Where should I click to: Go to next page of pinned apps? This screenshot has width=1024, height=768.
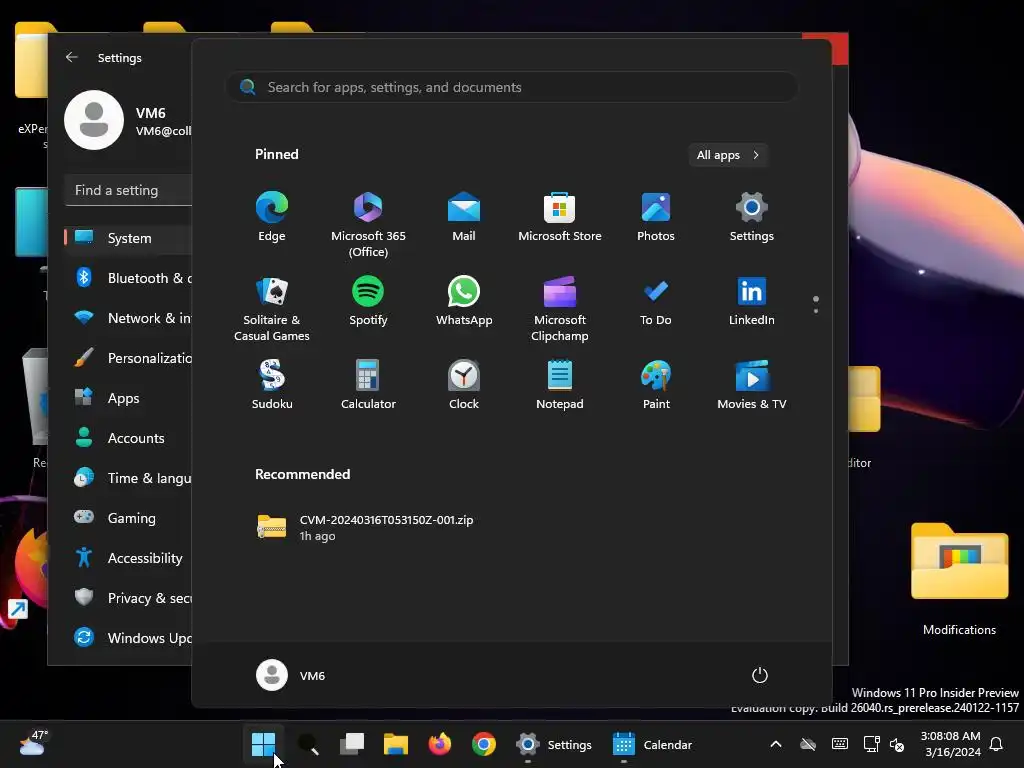(x=816, y=310)
